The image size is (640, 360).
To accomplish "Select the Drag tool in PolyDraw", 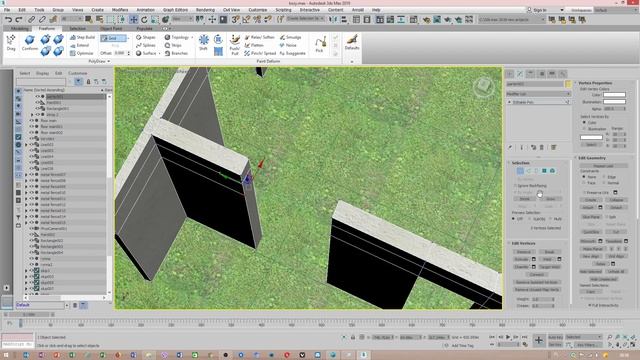I will [11, 43].
